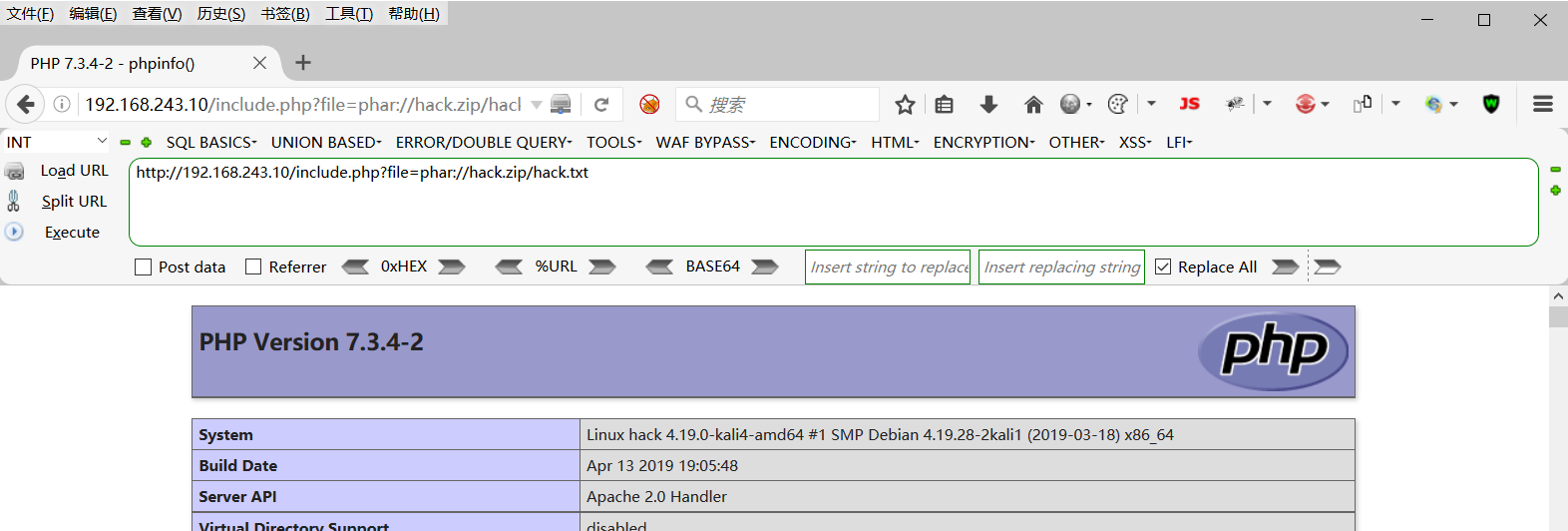
Task: Expand the ENCRYPTION menu
Action: 984,142
